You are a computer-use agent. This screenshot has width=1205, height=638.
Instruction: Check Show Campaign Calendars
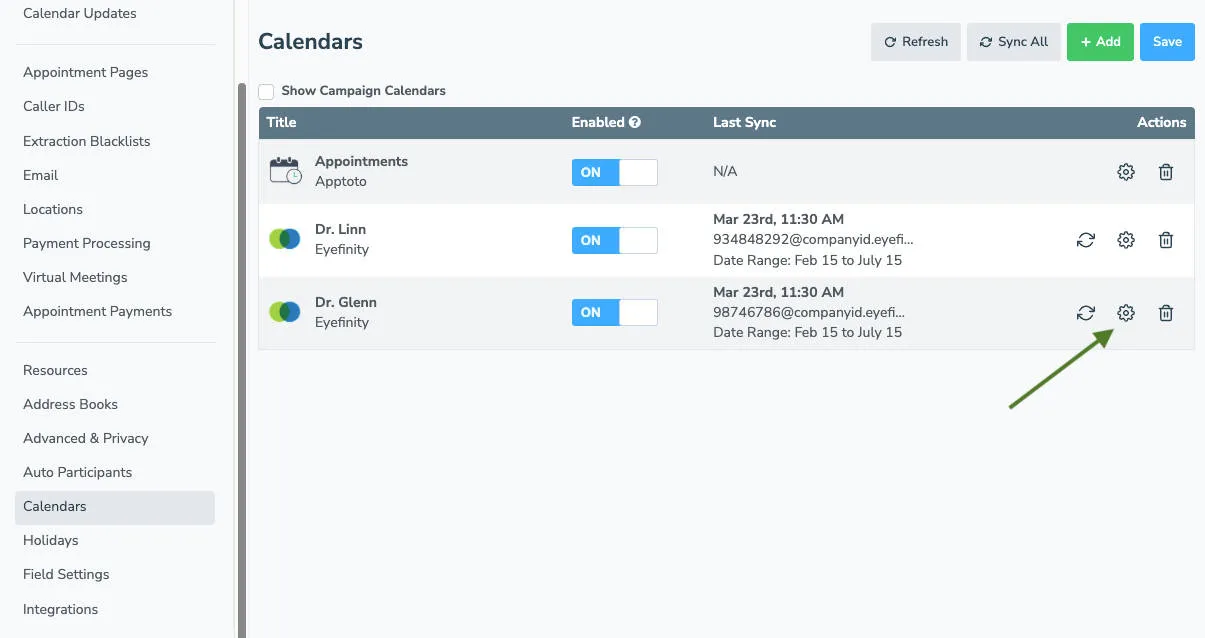tap(266, 90)
